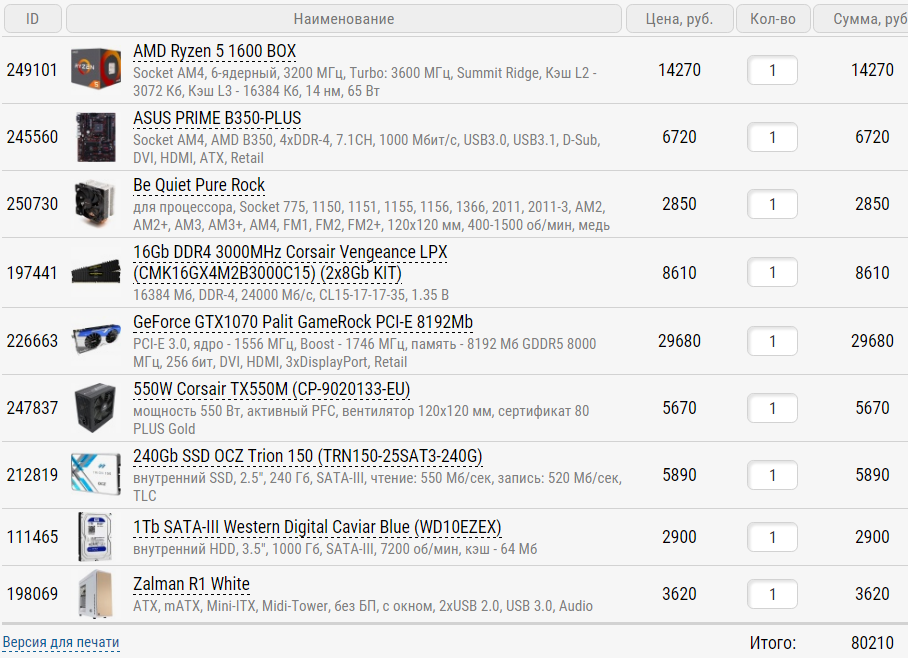Screen dimensions: 908x658
Task: Click the Сумма, руб column header
Action: click(x=861, y=19)
